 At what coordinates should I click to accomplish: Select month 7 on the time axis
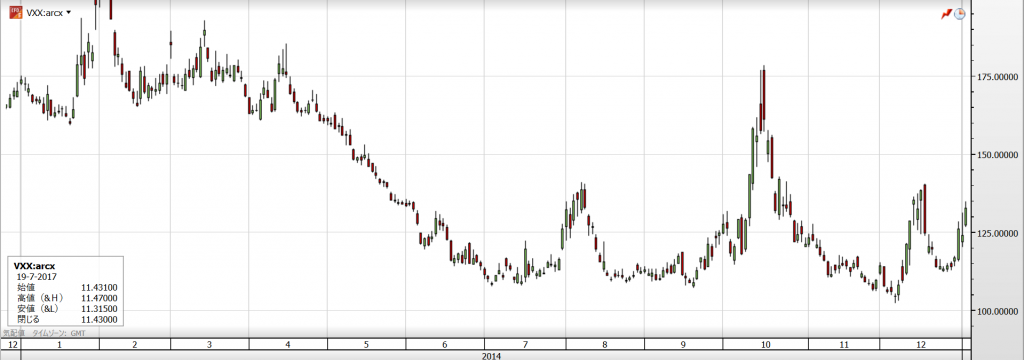coord(525,344)
